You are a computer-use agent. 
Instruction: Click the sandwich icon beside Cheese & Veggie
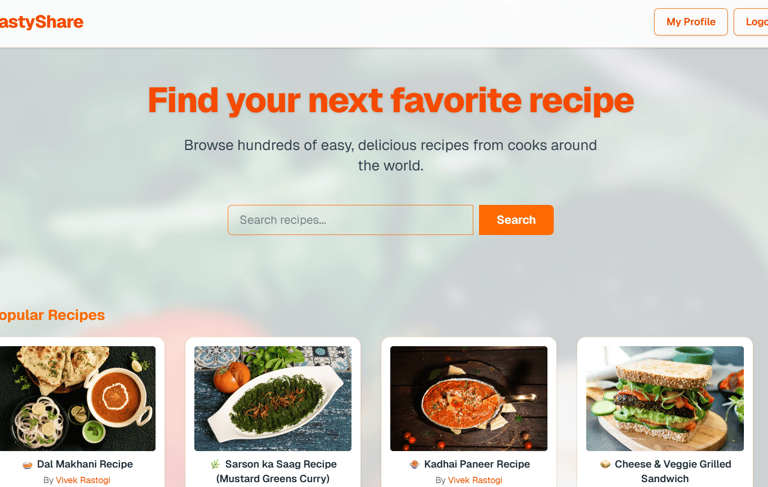click(605, 464)
